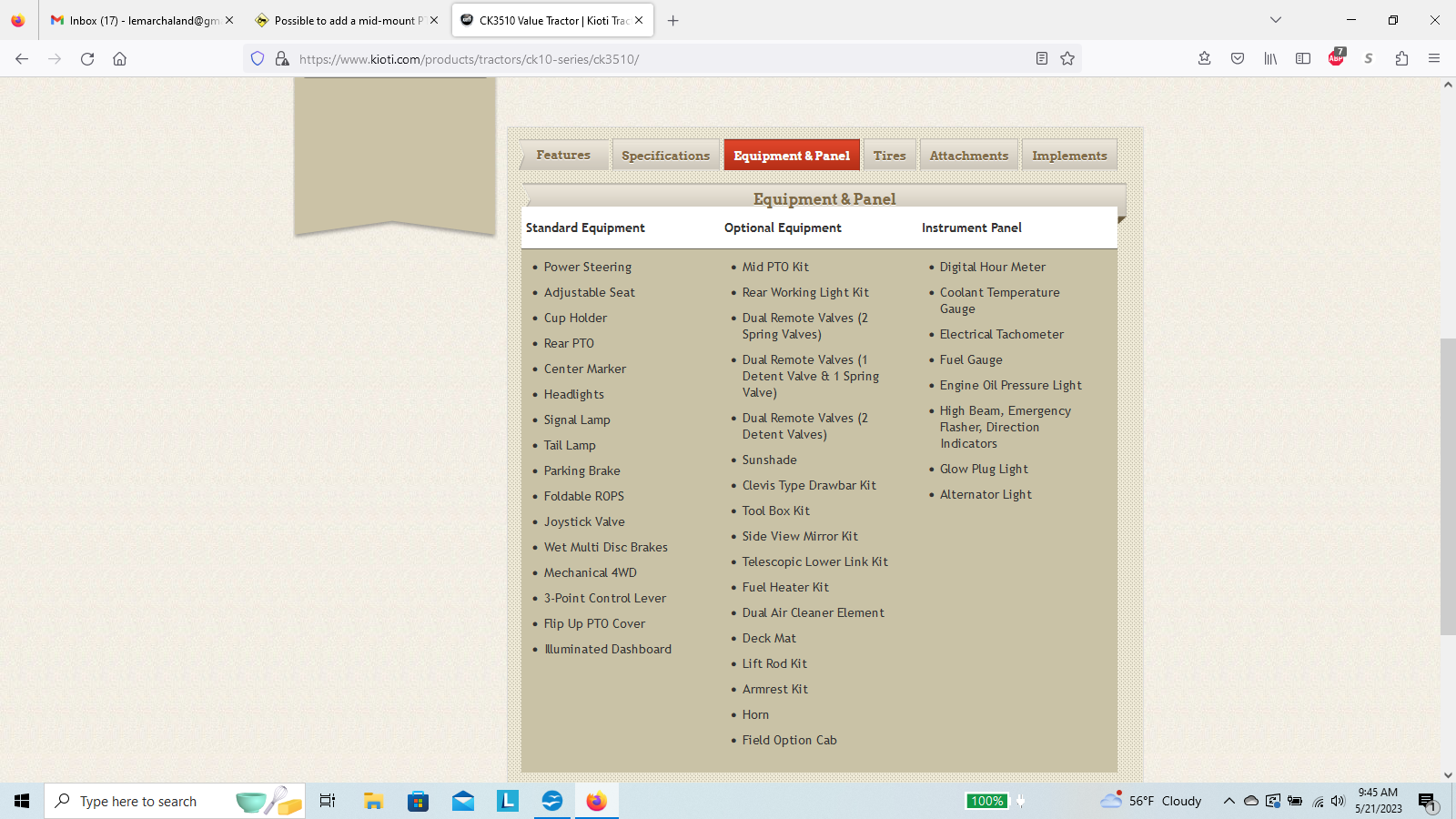The width and height of the screenshot is (1456, 819).
Task: Click the Adblock Plus toolbar icon
Action: (1336, 59)
